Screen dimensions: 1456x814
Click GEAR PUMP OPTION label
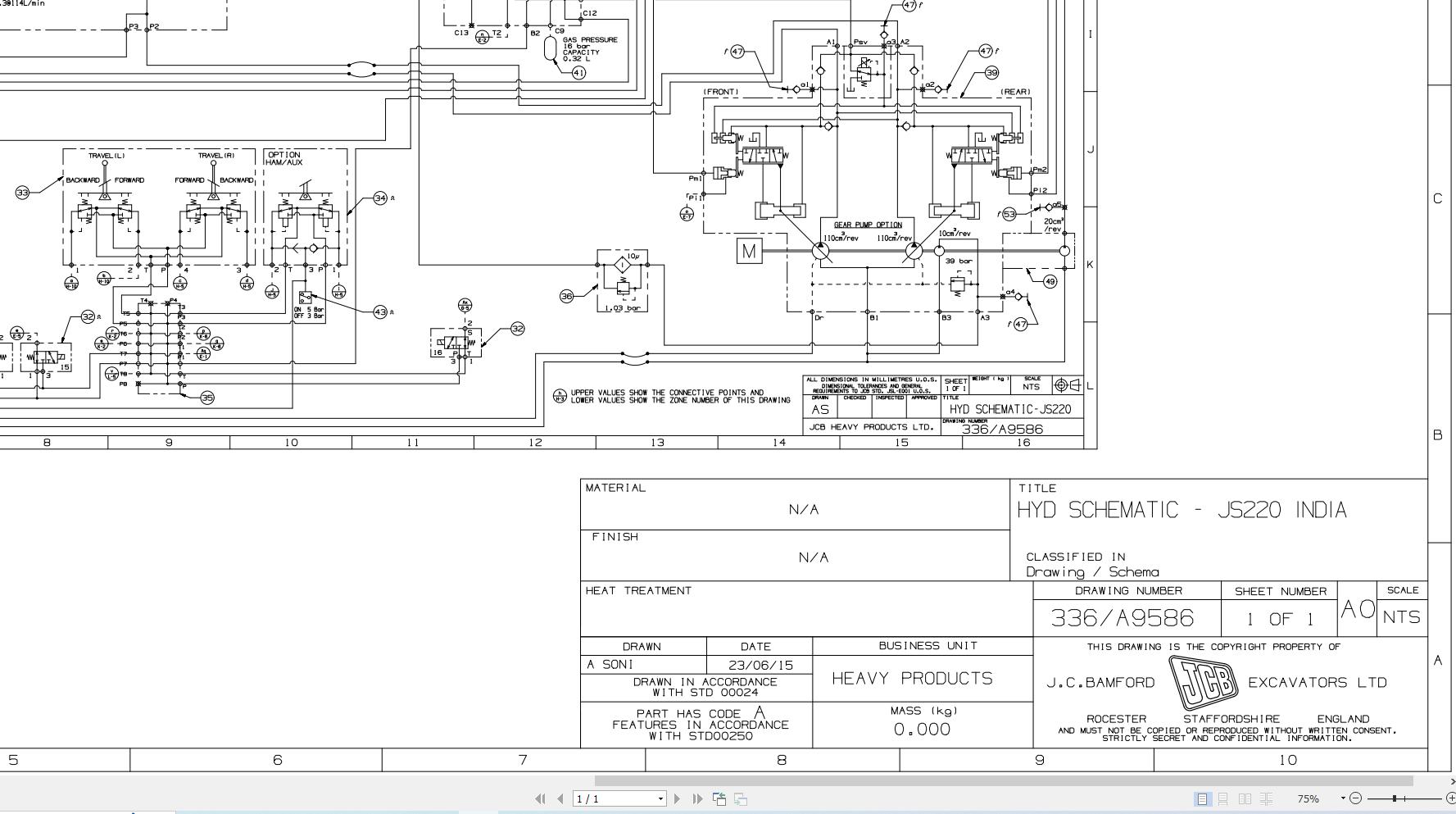click(x=868, y=225)
